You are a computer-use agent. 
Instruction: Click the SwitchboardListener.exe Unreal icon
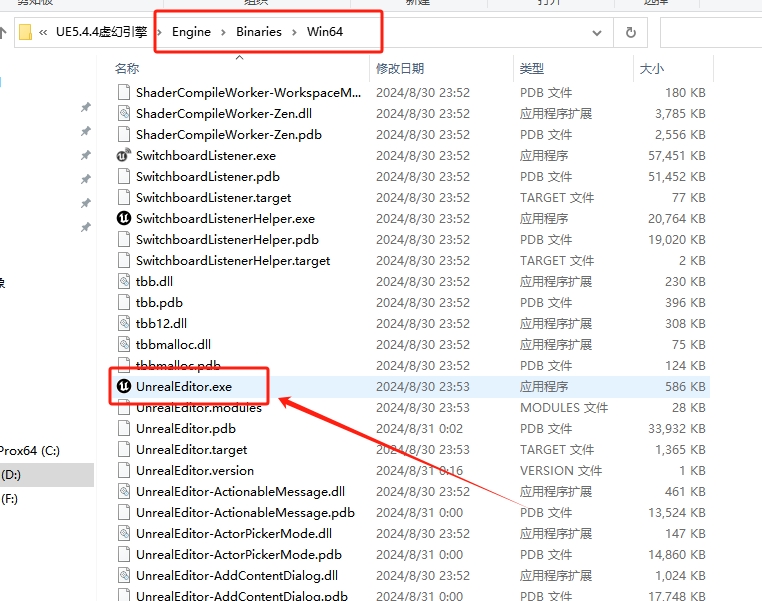(x=123, y=155)
